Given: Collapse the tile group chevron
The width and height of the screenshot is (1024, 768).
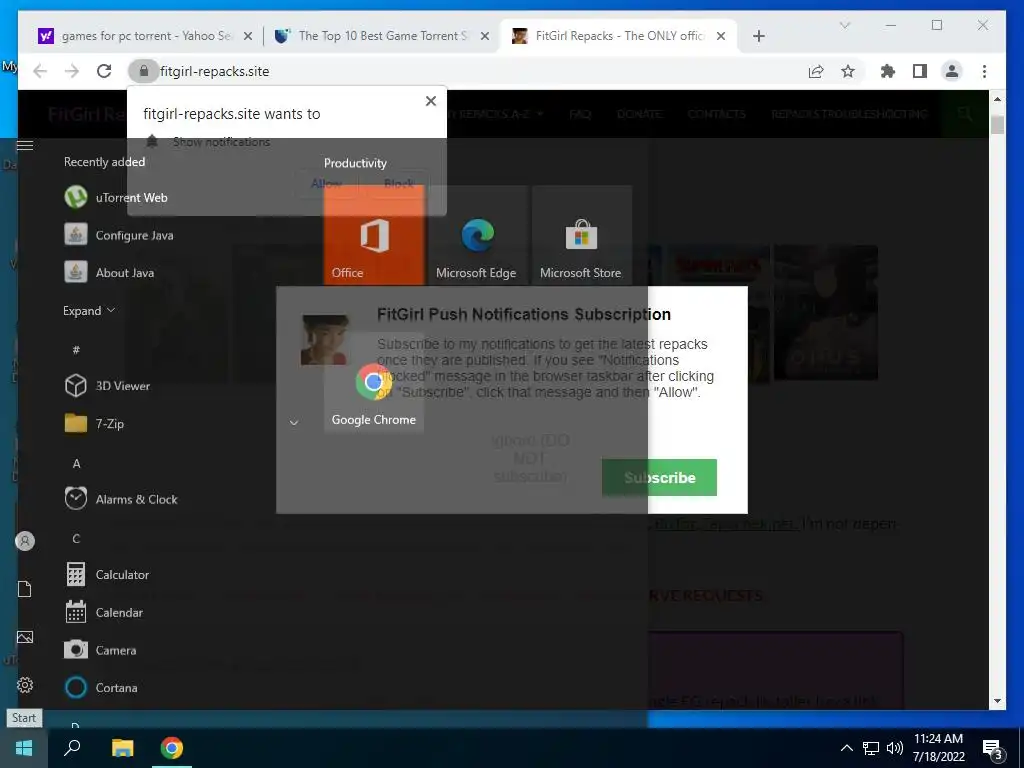Looking at the screenshot, I should pos(294,423).
